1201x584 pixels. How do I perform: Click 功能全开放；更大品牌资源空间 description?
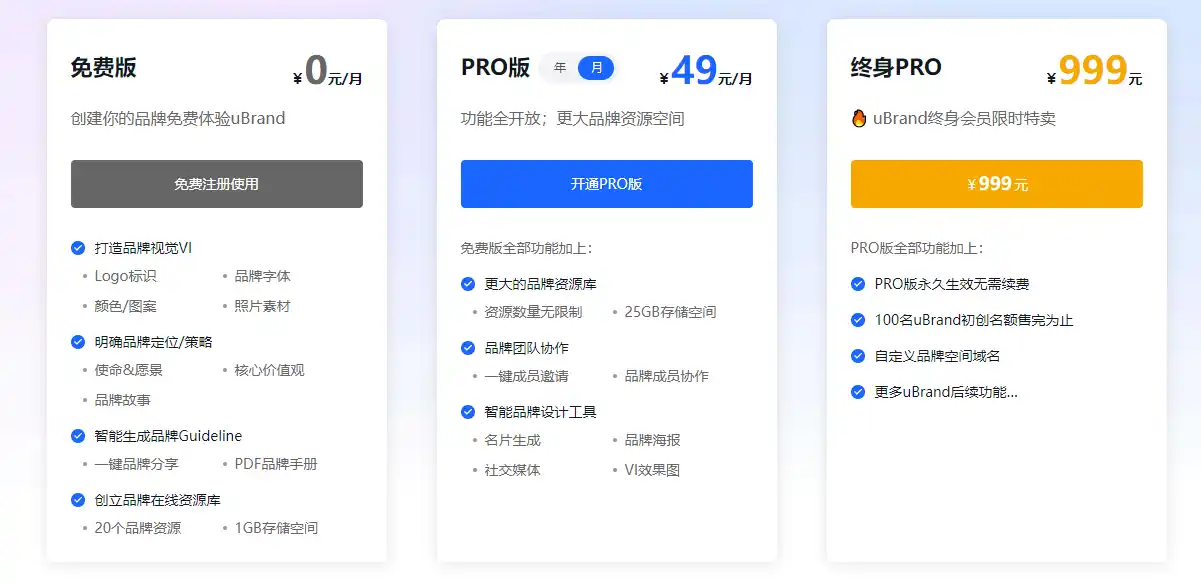tap(573, 118)
